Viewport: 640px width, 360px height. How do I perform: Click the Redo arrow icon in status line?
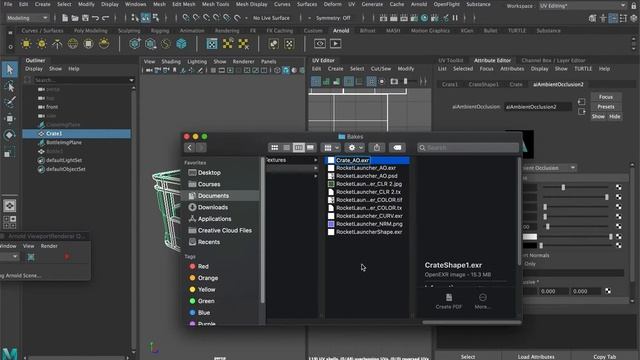(x=105, y=18)
